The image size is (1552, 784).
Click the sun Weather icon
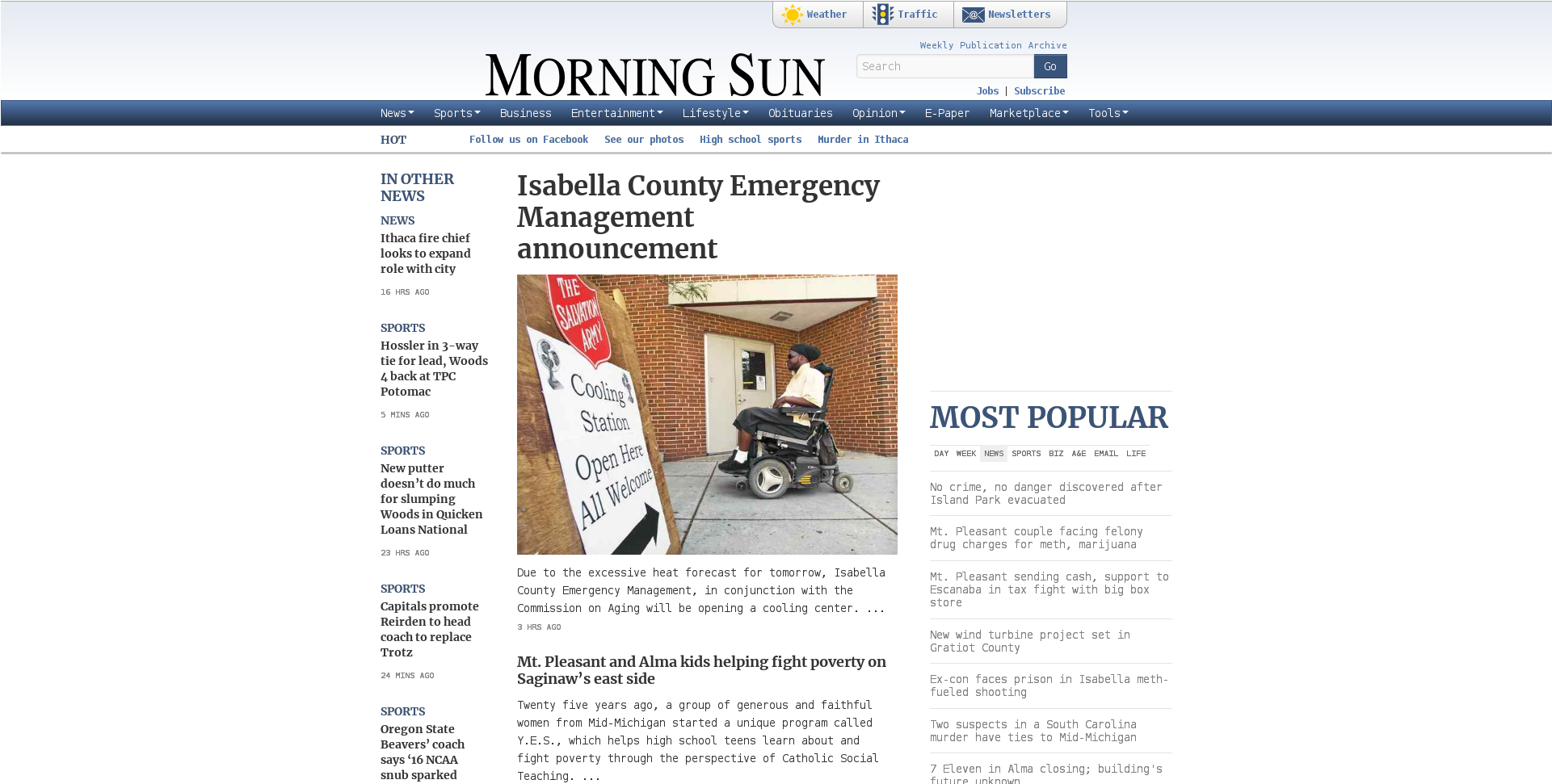[x=792, y=15]
